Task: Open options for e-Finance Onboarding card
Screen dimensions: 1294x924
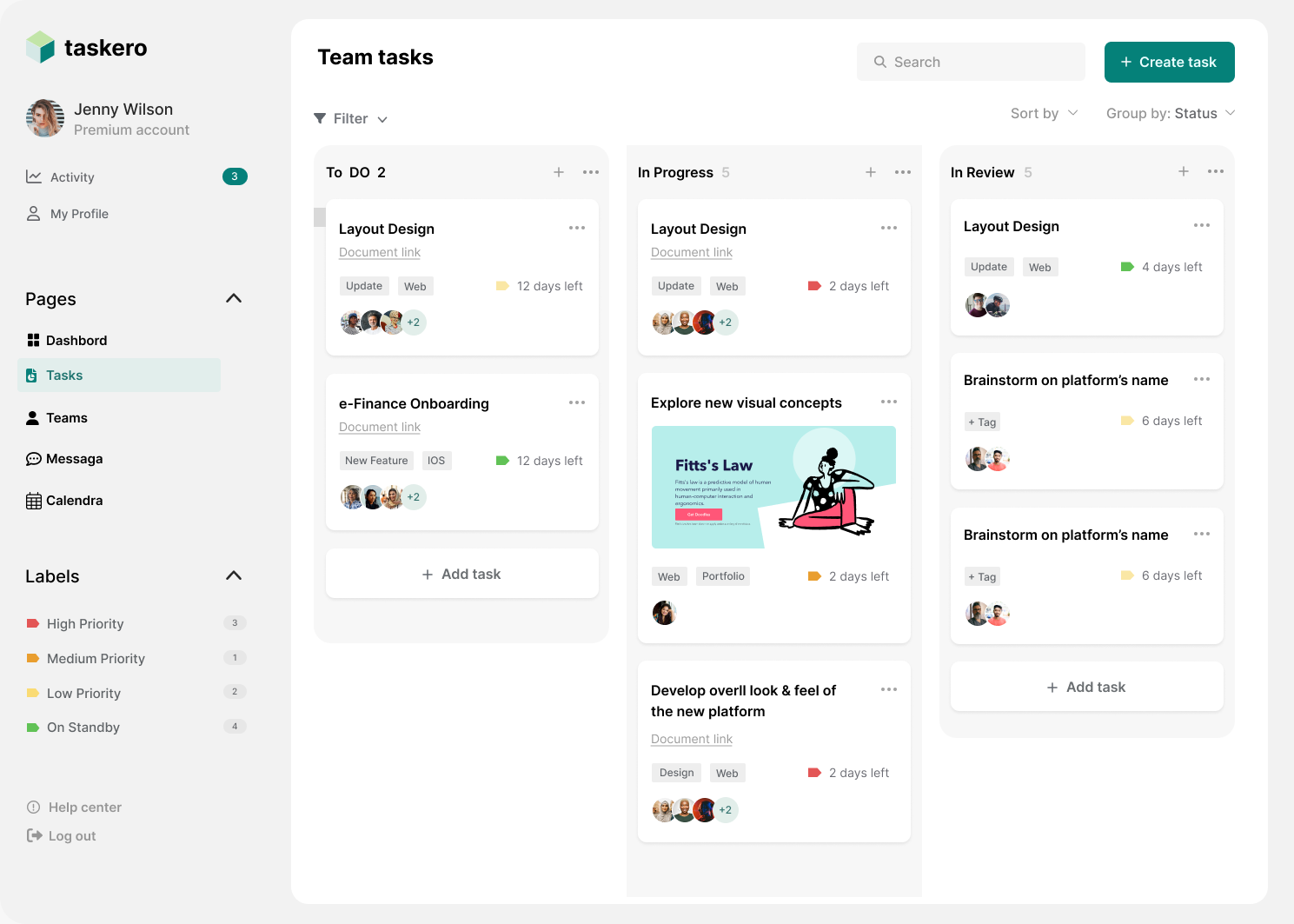Action: [577, 402]
